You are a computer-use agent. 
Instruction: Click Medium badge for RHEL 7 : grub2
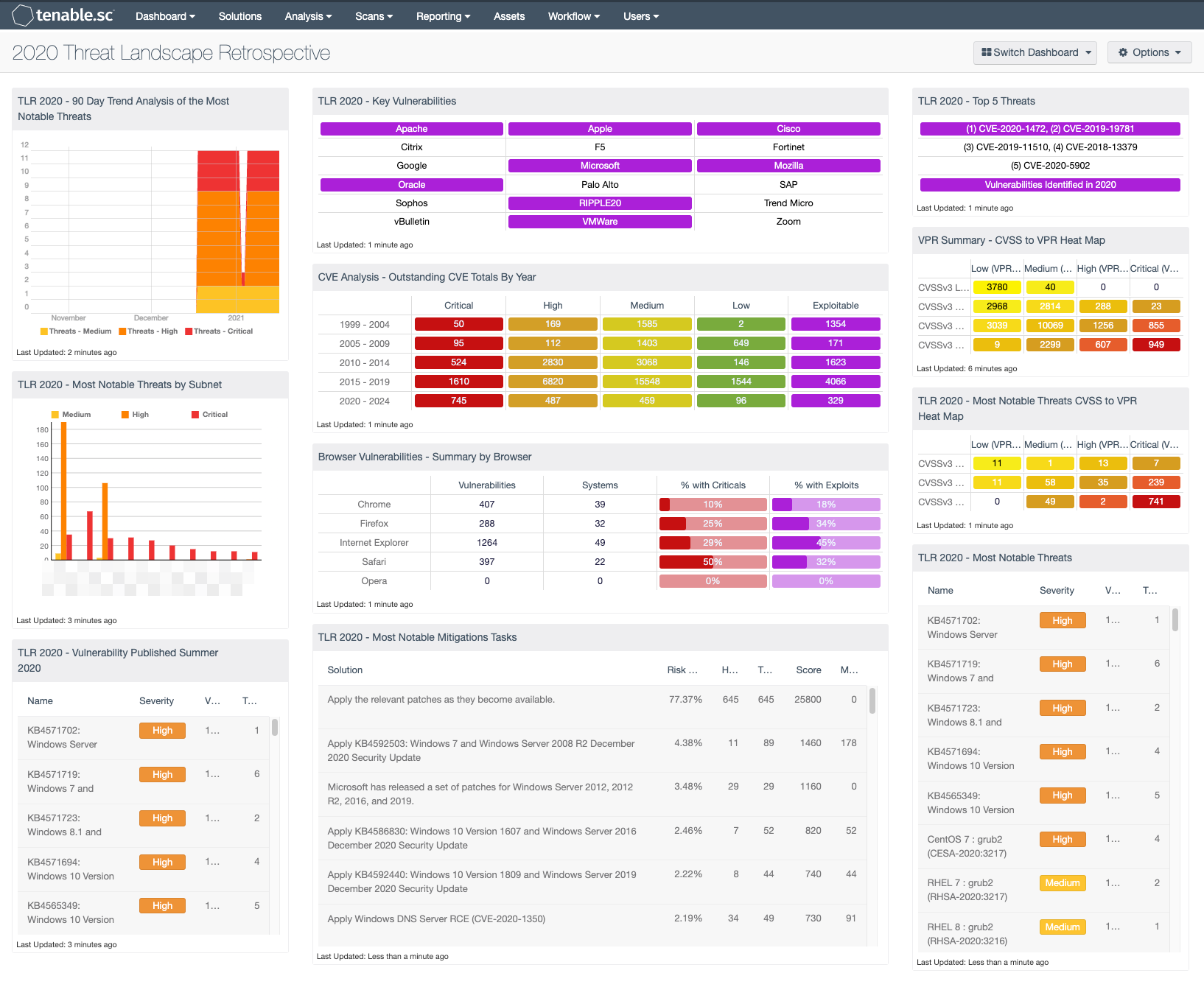click(1063, 883)
